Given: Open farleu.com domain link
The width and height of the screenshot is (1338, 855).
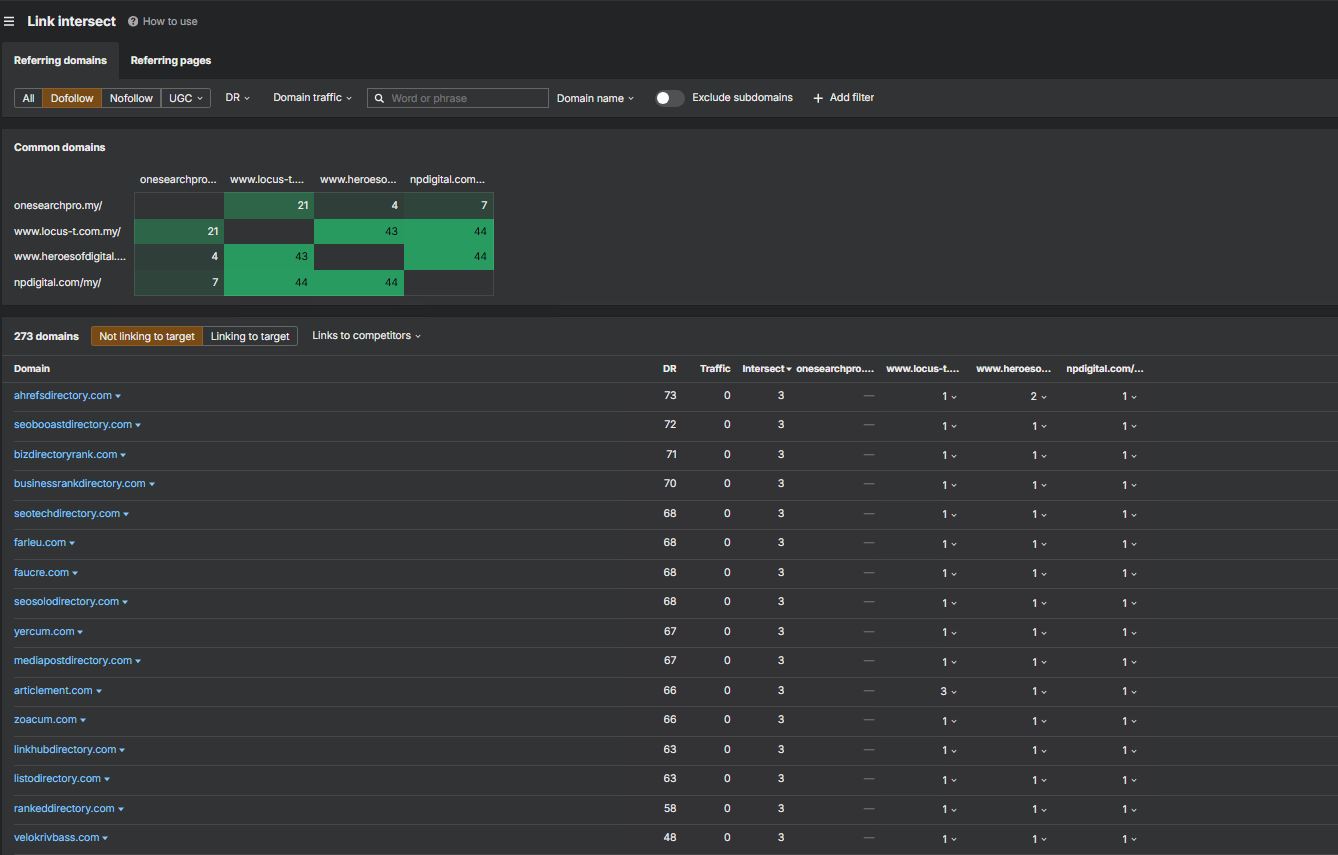Looking at the screenshot, I should pyautogui.click(x=40, y=543).
